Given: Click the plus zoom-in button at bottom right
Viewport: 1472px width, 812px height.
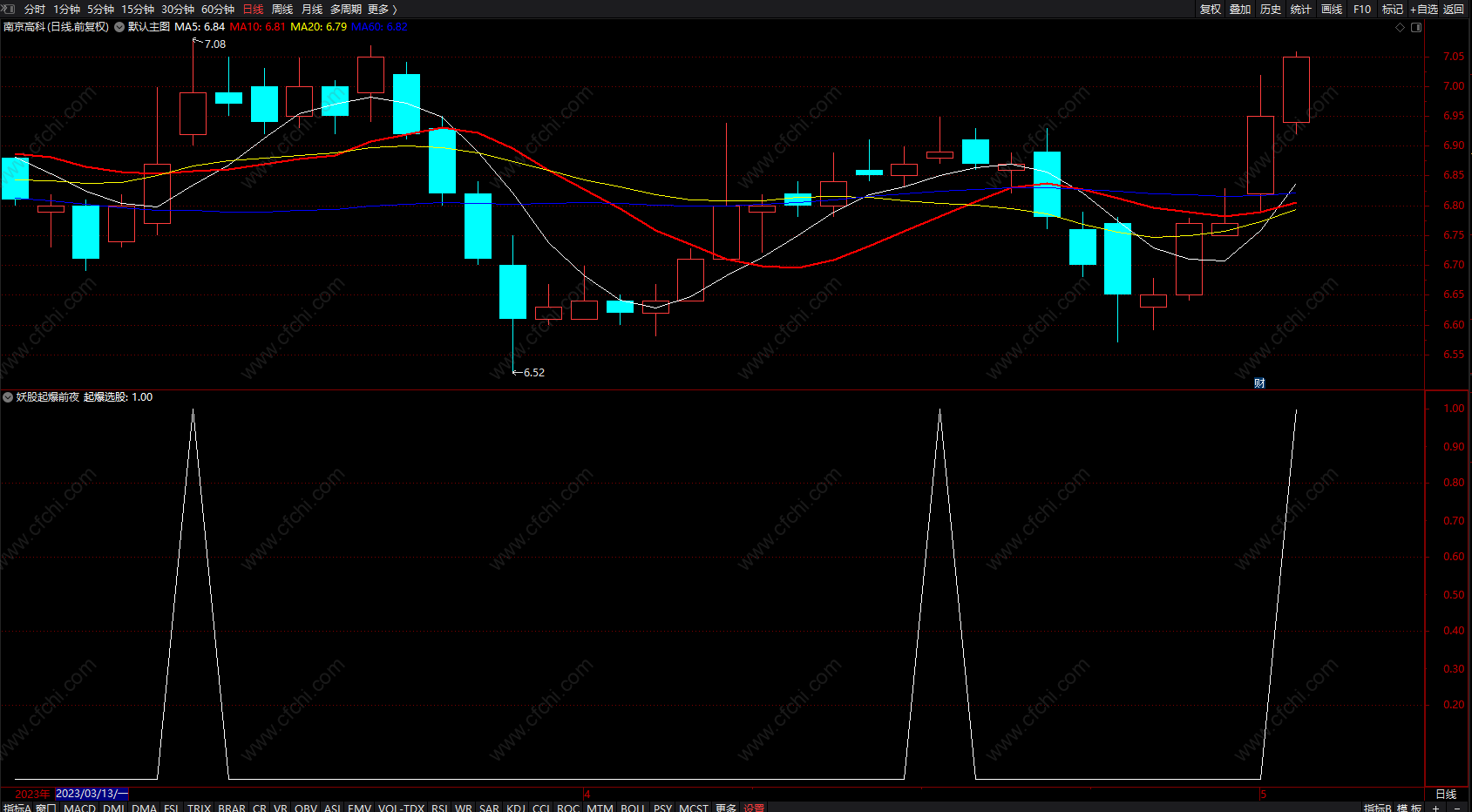Looking at the screenshot, I should click(x=1435, y=808).
